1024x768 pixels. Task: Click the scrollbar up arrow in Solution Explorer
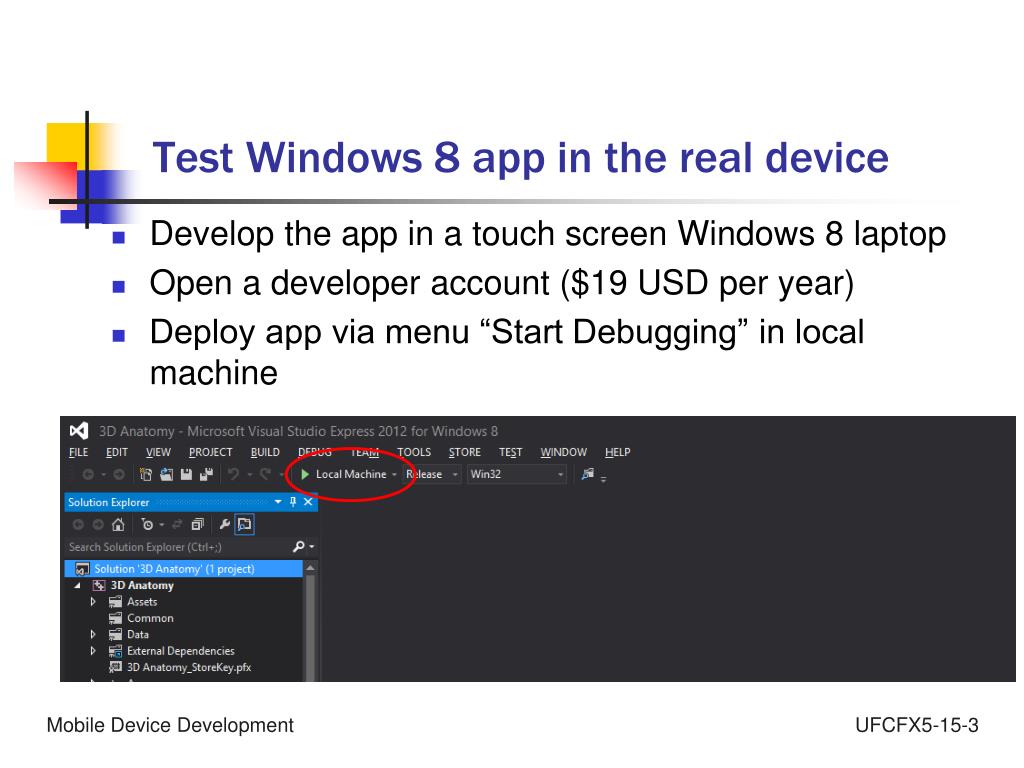pos(311,569)
